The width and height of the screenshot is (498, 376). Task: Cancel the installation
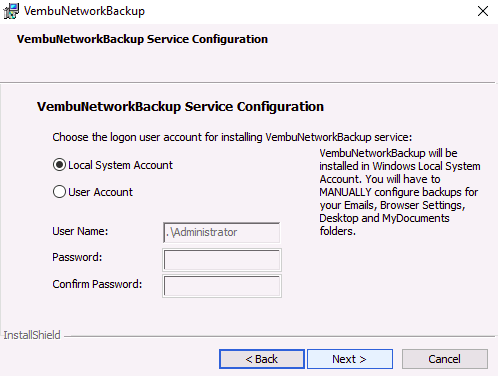pyautogui.click(x=445, y=359)
